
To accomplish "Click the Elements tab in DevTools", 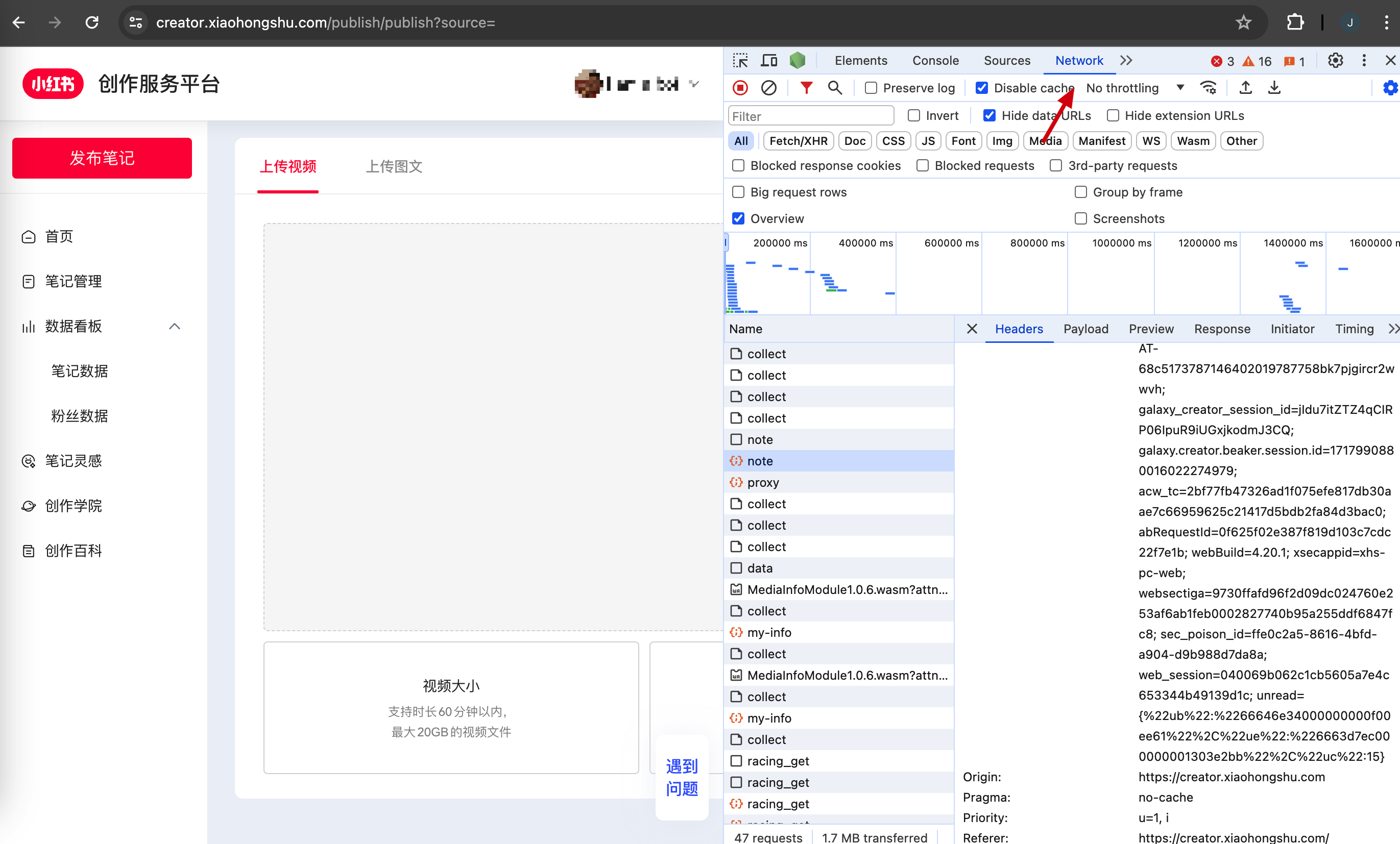I will (860, 60).
